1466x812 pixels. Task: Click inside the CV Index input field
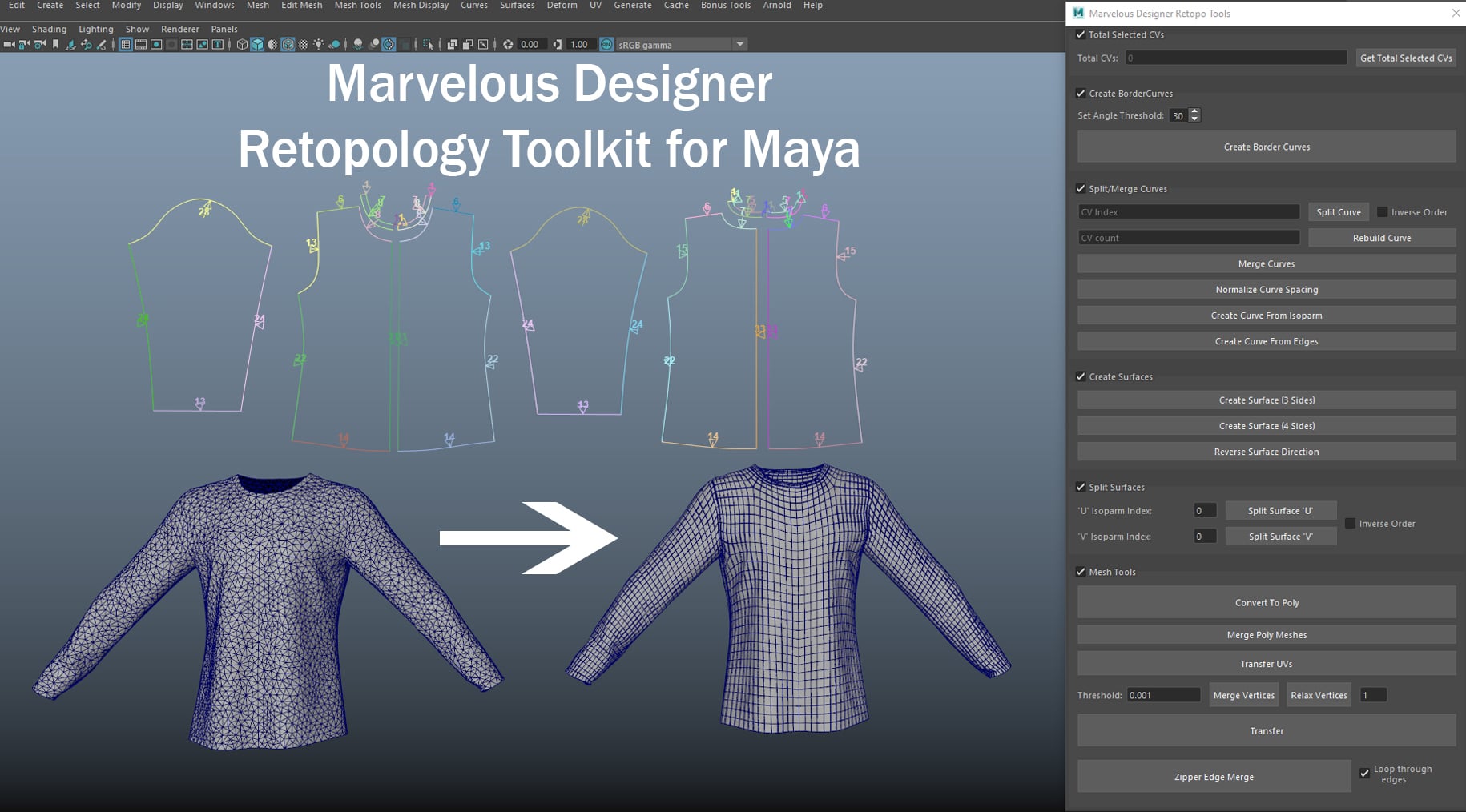1189,211
